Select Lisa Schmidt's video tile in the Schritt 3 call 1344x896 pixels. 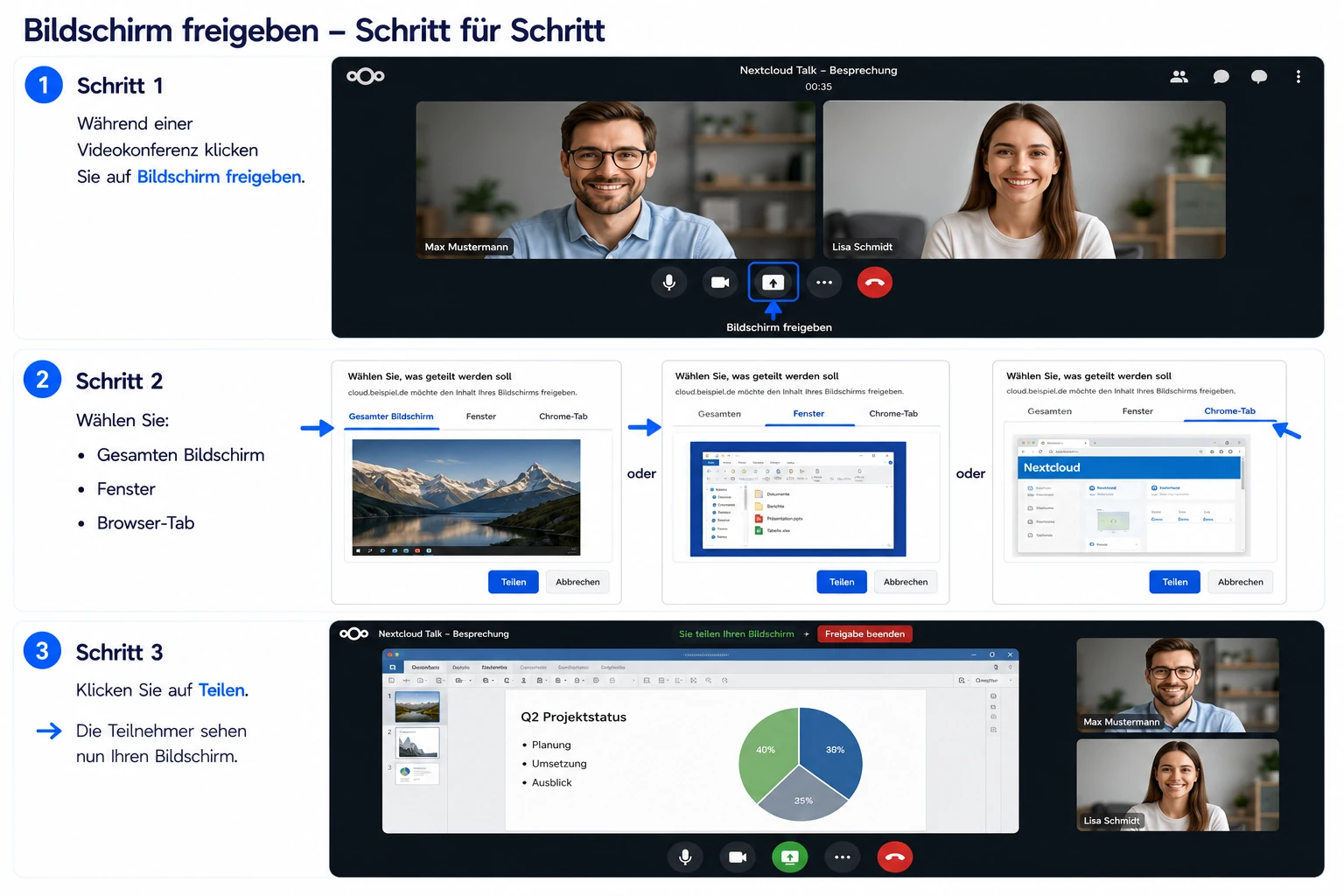[x=1178, y=785]
